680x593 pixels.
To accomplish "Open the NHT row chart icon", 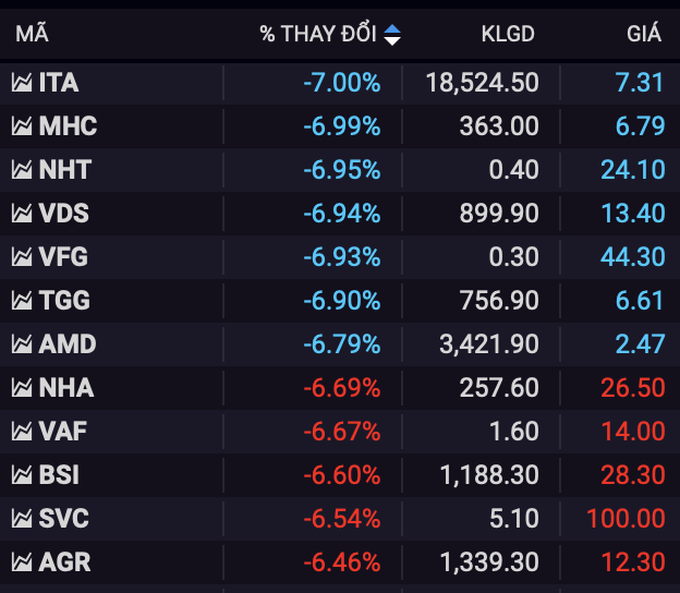I will click(21, 171).
